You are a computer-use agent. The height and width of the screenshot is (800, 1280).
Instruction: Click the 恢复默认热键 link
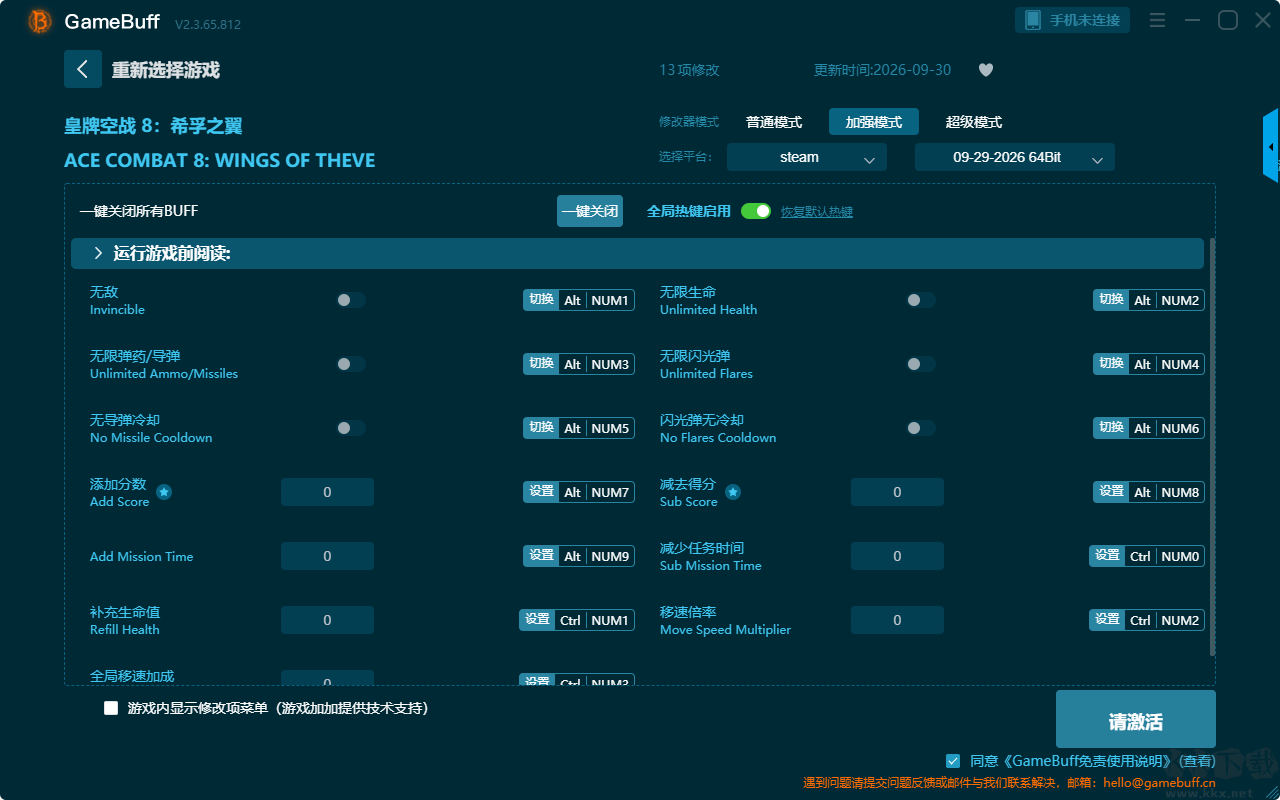pos(817,212)
